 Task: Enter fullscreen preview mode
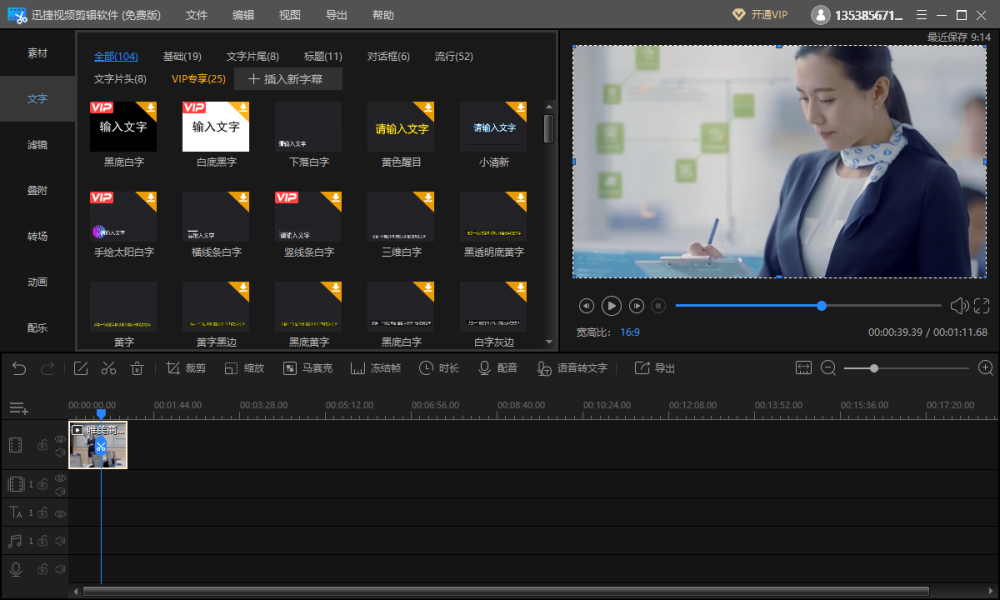(x=981, y=306)
